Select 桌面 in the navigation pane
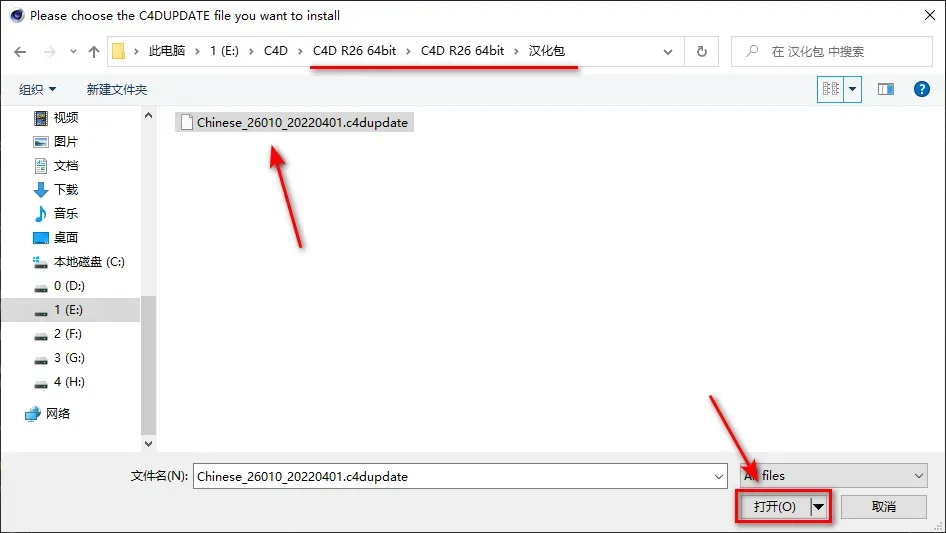Image resolution: width=946 pixels, height=533 pixels. 65,238
